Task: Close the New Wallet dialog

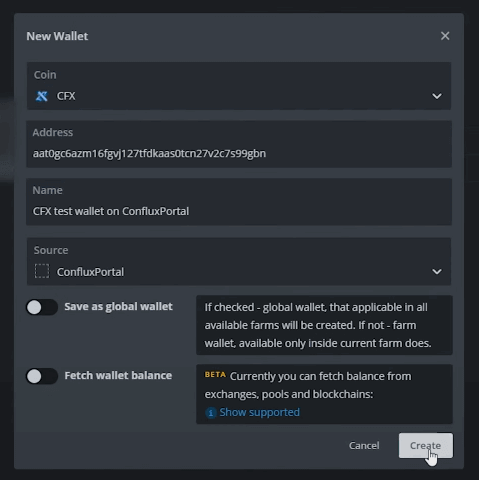Action: (445, 36)
